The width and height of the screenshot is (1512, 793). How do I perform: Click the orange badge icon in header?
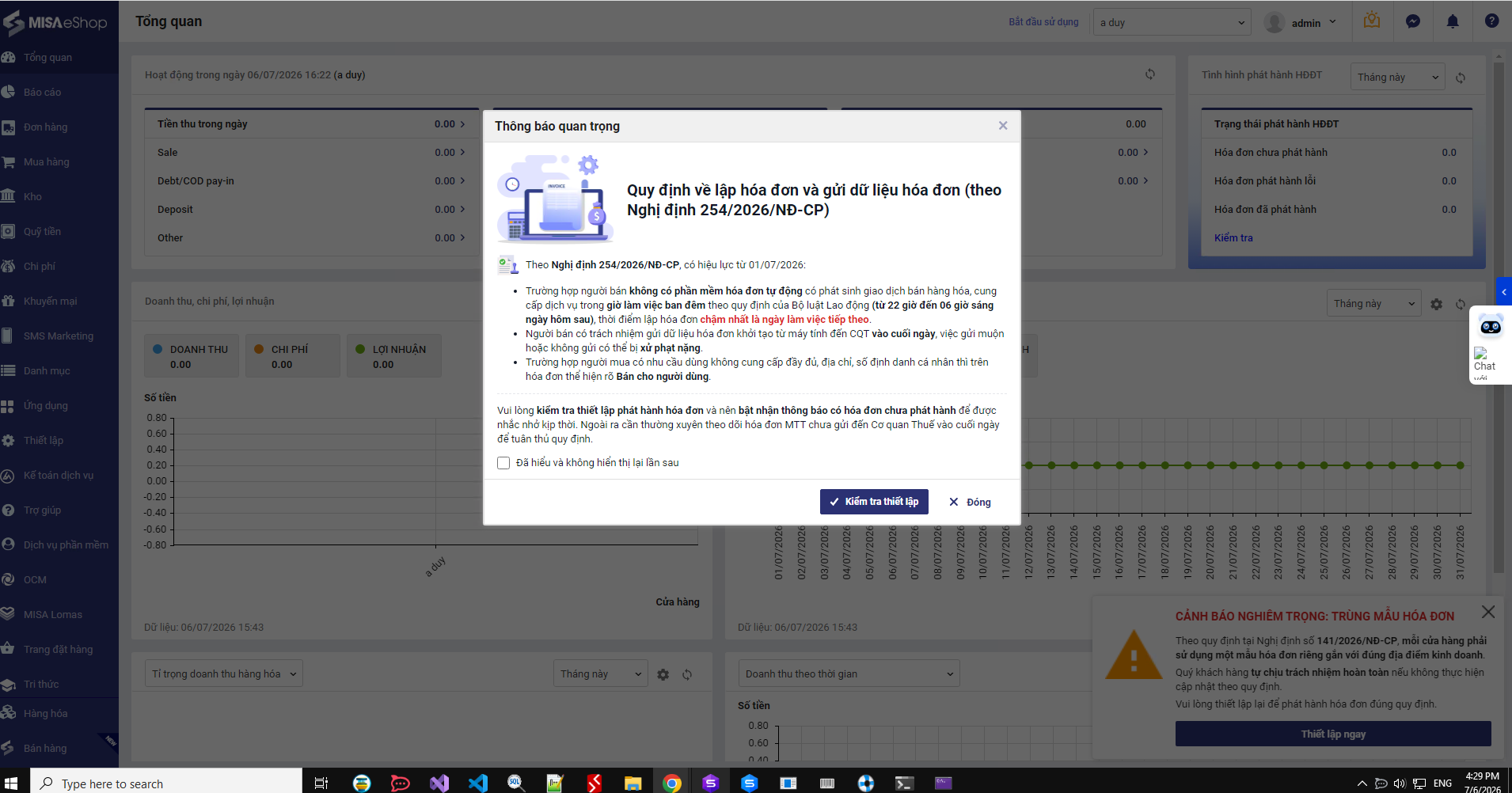pyautogui.click(x=1372, y=21)
